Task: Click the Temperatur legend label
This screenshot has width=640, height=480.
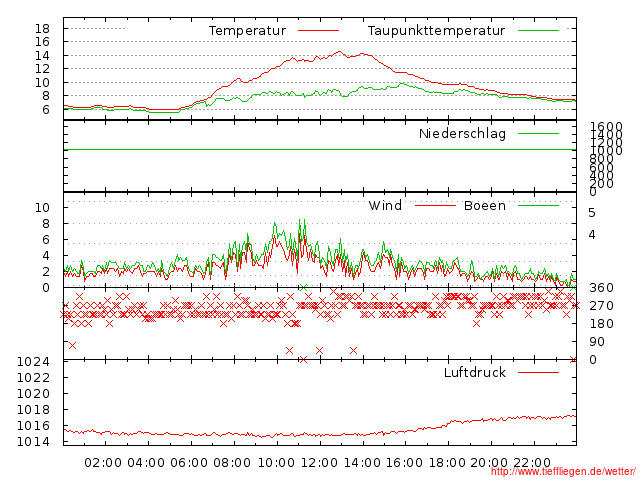Action: 247,31
